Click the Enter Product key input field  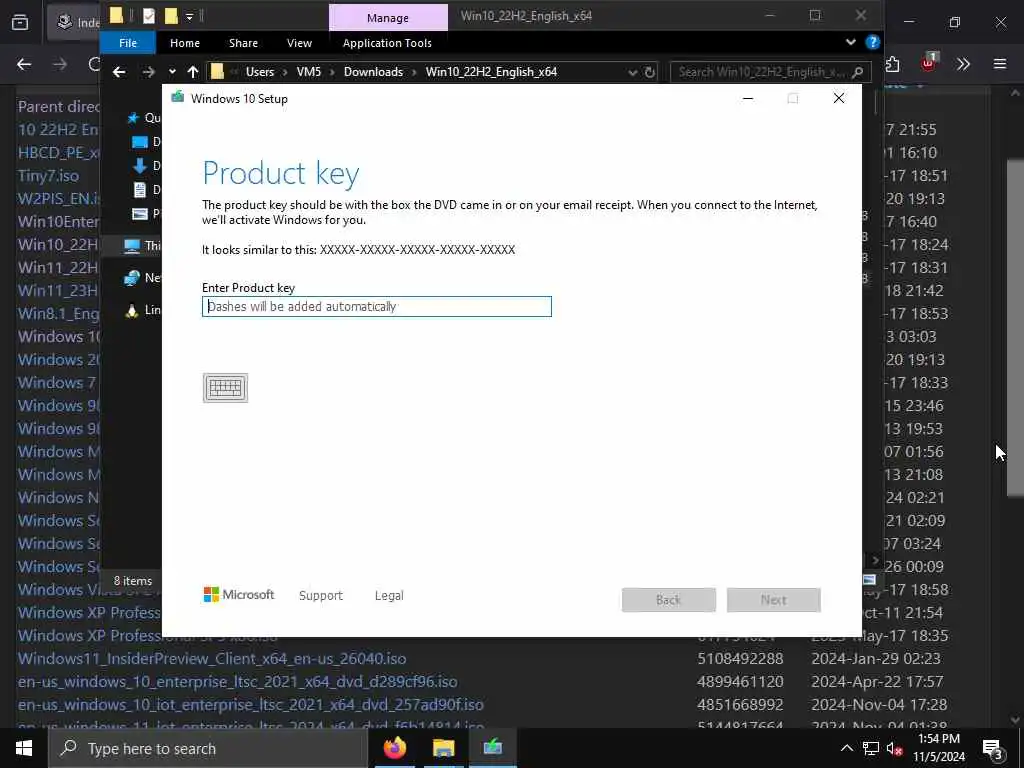point(377,306)
